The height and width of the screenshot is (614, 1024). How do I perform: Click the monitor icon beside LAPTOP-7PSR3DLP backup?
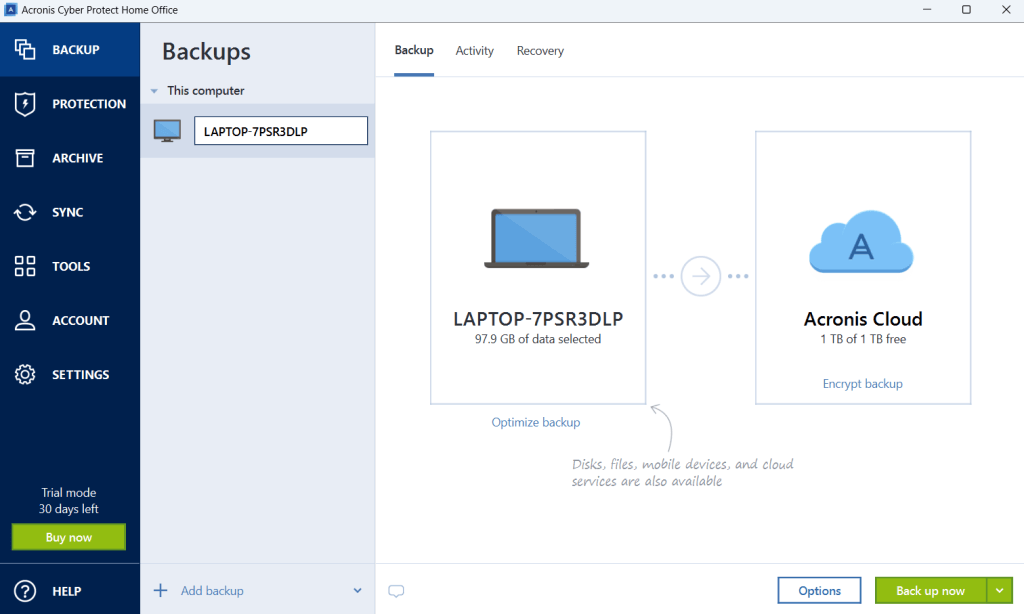167,131
